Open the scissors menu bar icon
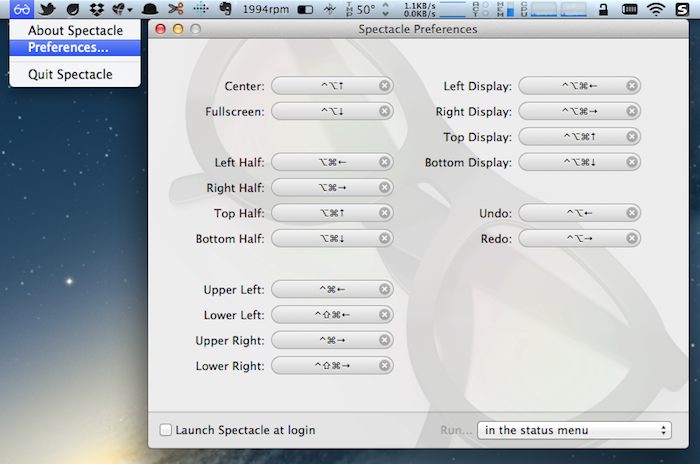 [x=175, y=8]
